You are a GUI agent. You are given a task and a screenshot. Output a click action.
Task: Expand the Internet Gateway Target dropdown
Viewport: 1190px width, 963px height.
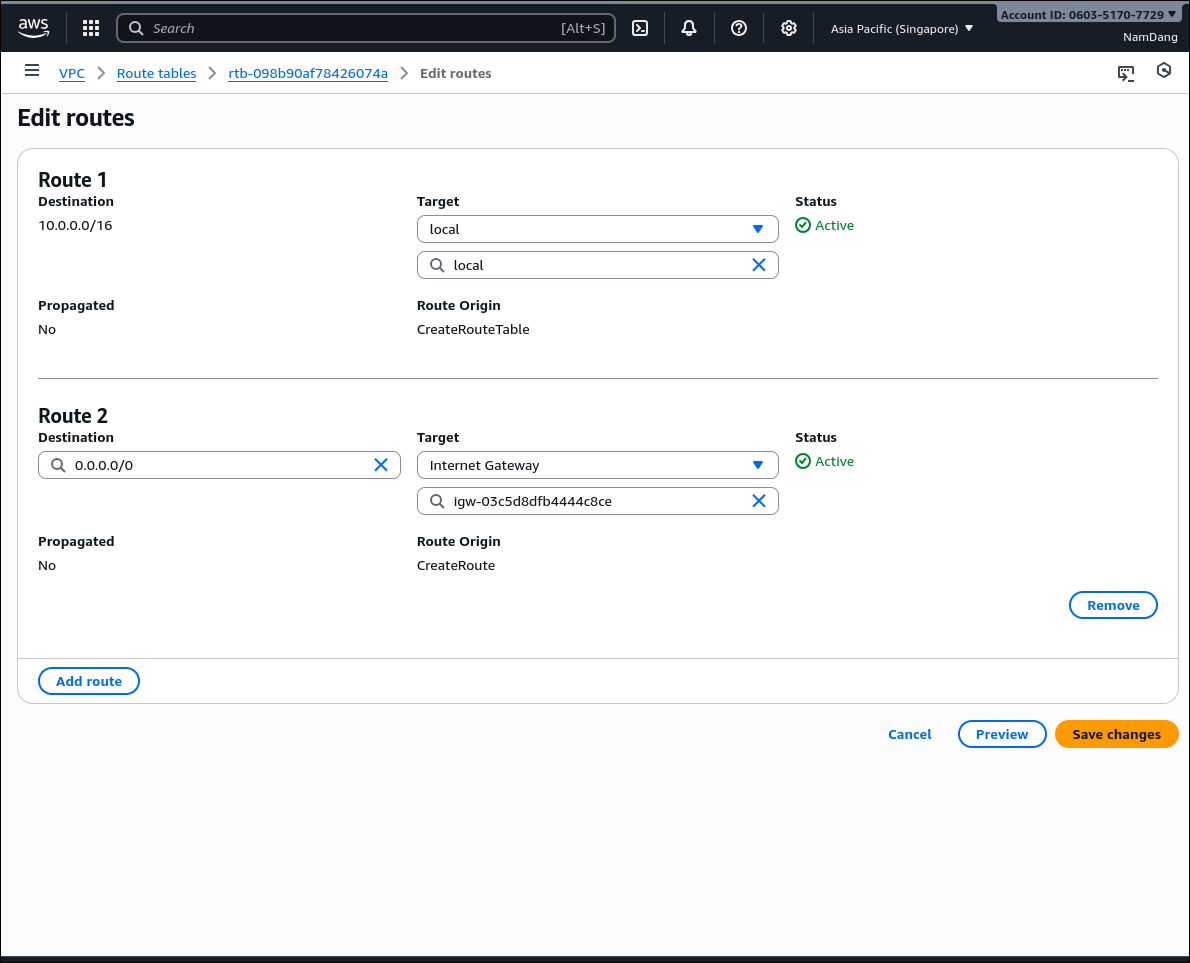click(597, 465)
